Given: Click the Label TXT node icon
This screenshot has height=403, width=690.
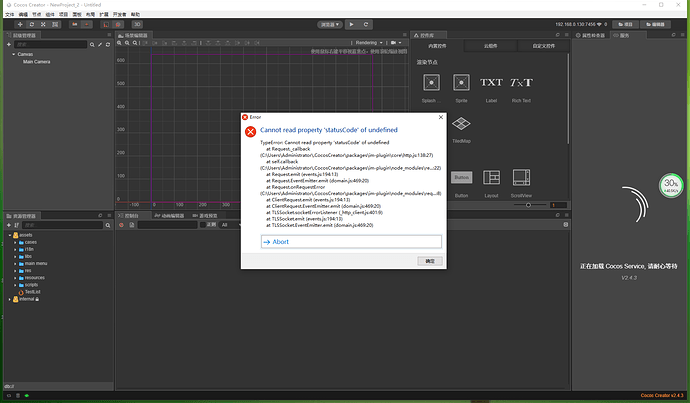Looking at the screenshot, I should [x=491, y=83].
